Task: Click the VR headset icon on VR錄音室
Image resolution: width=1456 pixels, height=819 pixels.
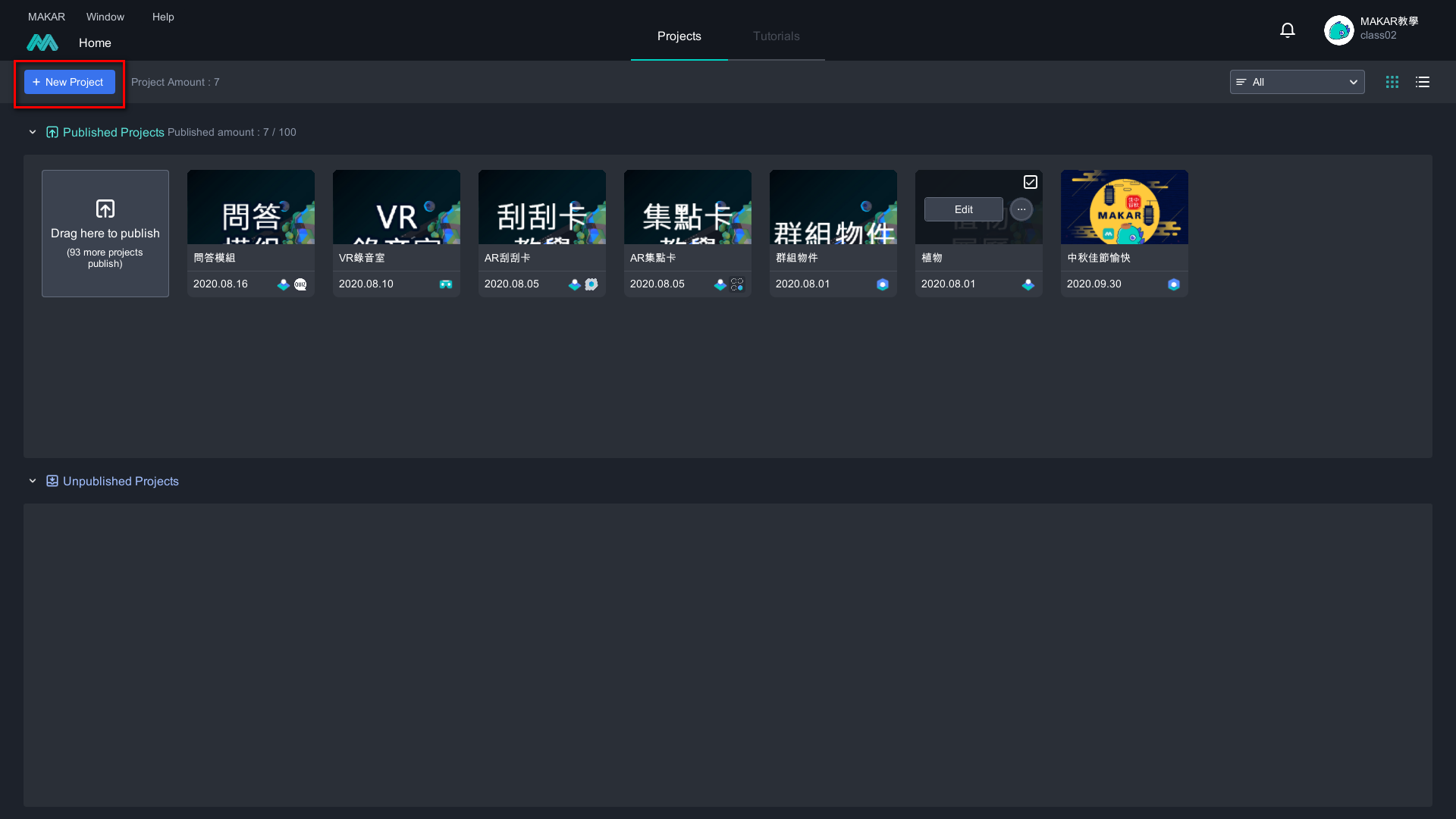Action: (445, 284)
